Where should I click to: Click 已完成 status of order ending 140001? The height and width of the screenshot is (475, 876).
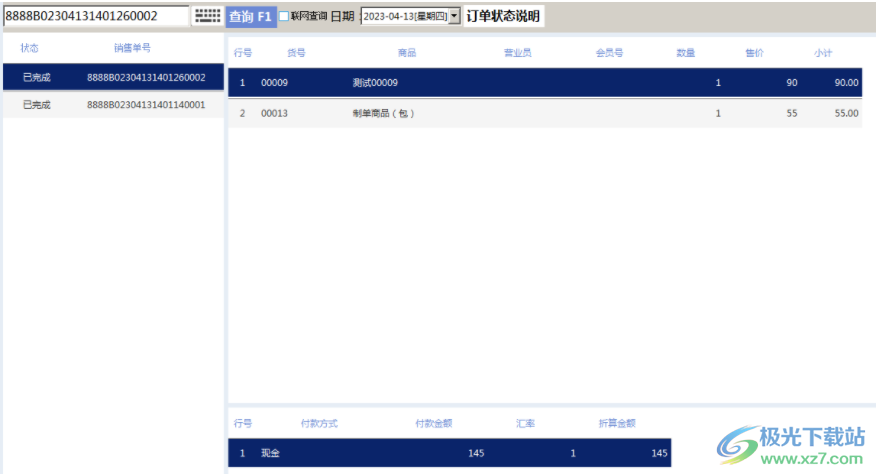pyautogui.click(x=37, y=104)
